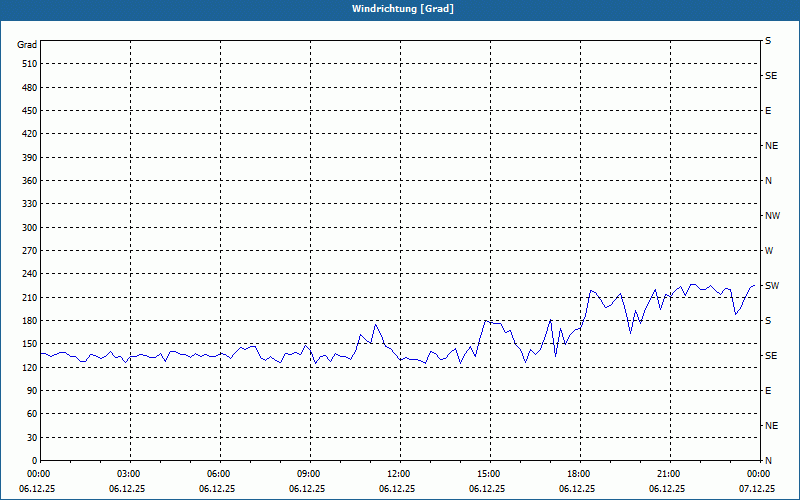Click the 210 y-axis value

pyautogui.click(x=30, y=297)
